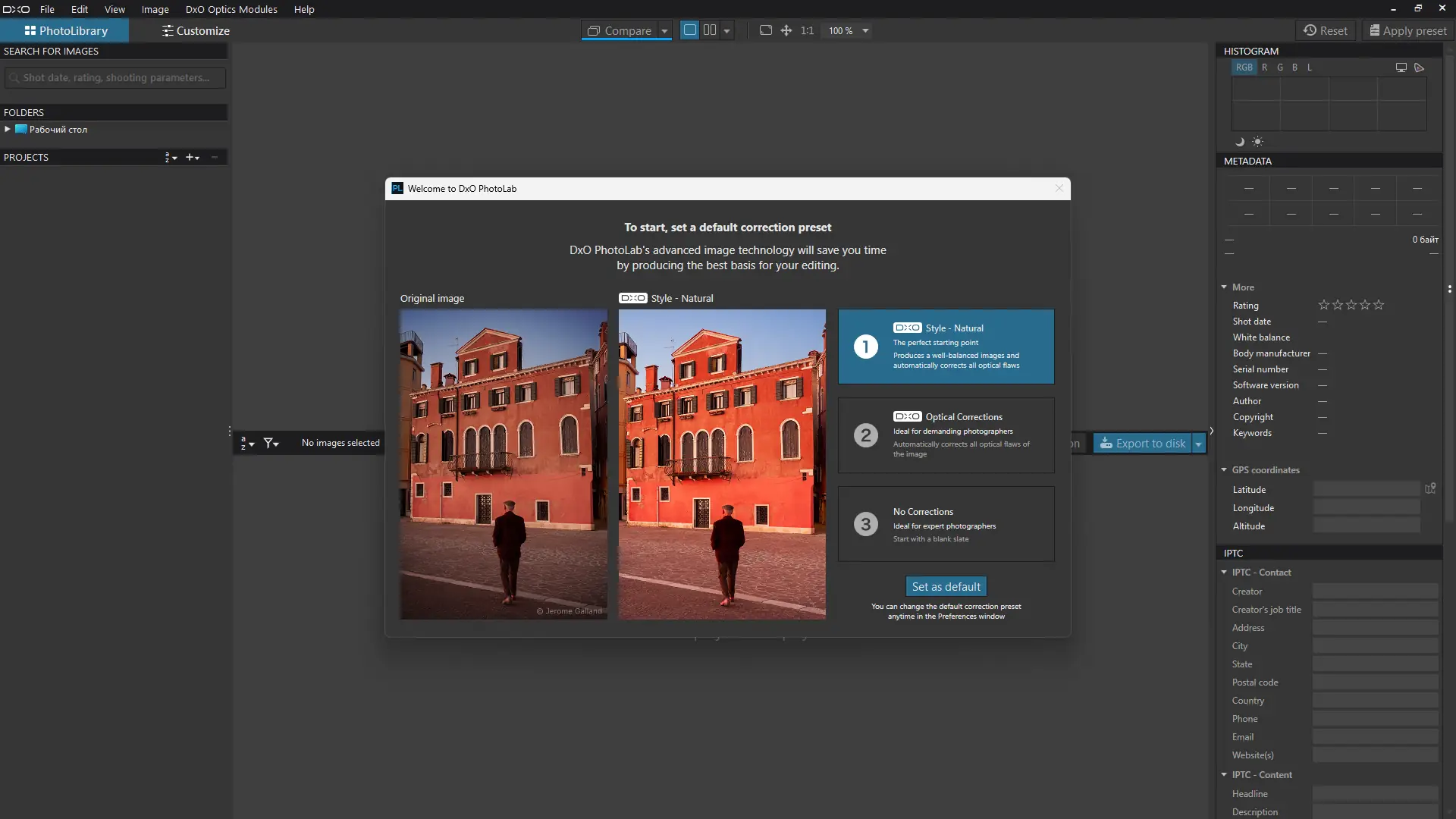The height and width of the screenshot is (819, 1456).
Task: Open the zoom percentage dropdown
Action: coord(865,31)
